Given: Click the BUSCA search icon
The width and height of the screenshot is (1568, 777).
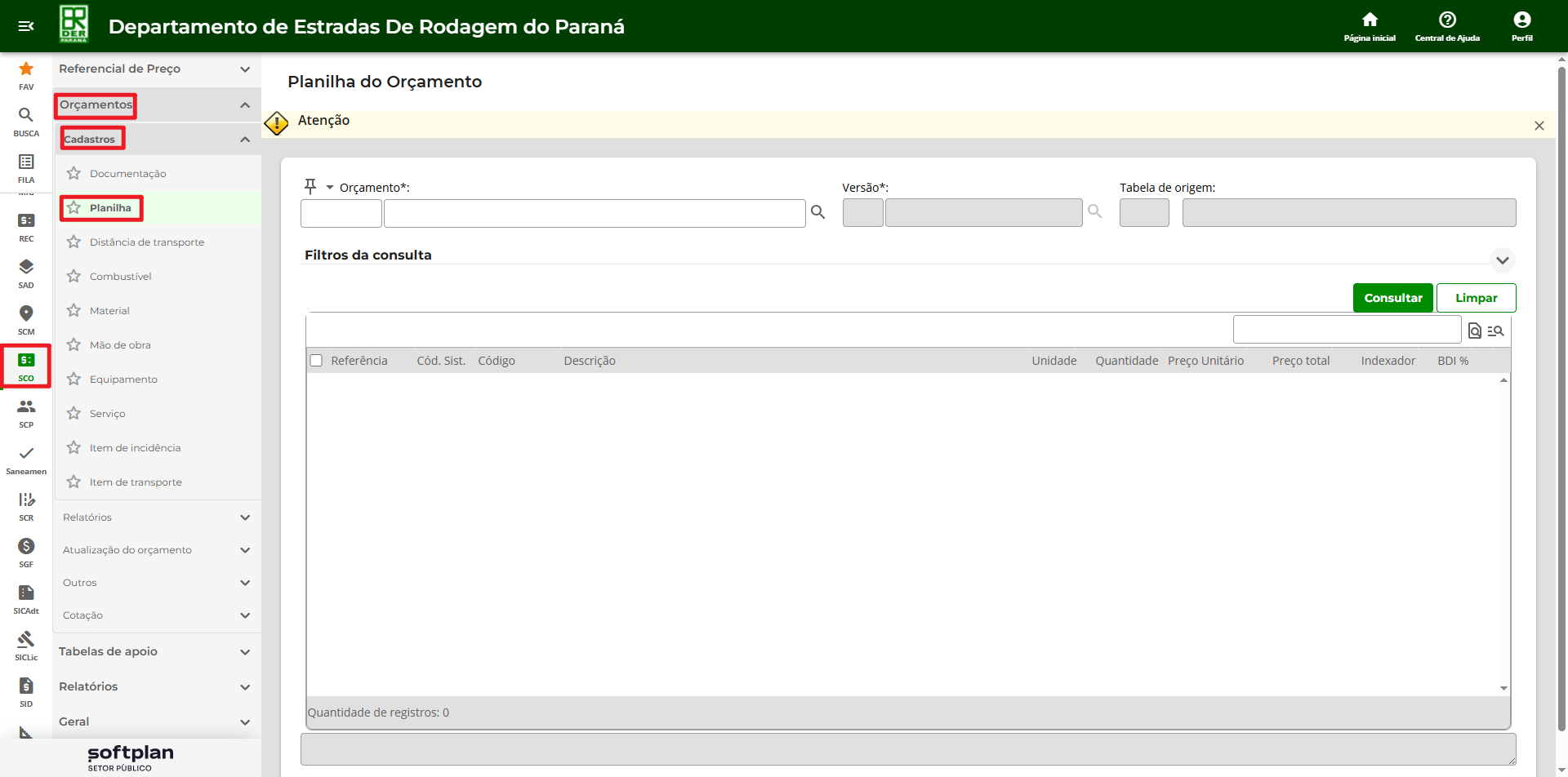Looking at the screenshot, I should click(26, 115).
